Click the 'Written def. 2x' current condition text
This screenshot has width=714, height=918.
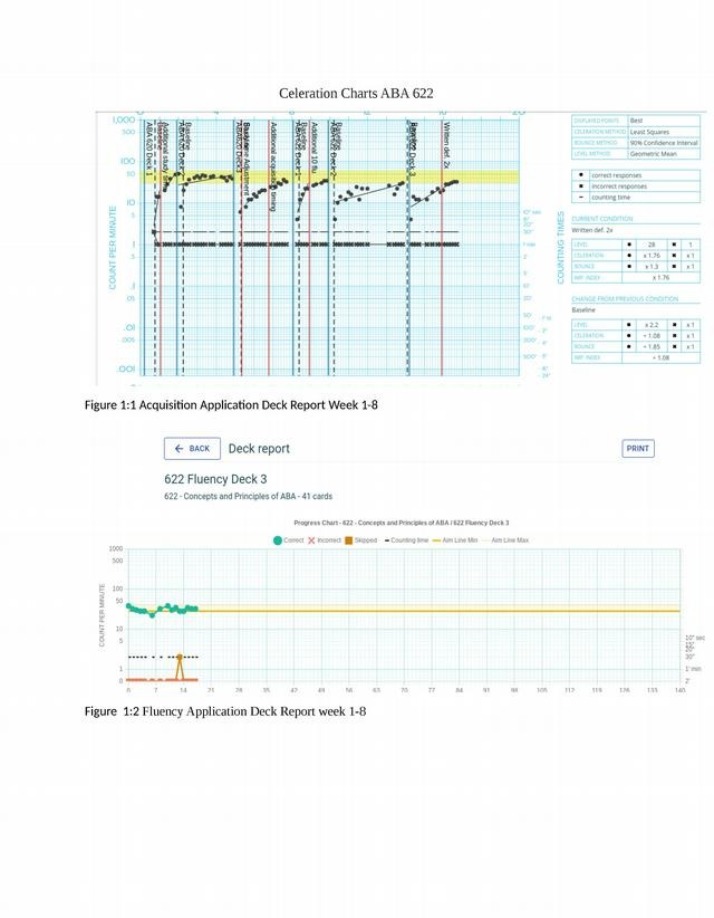click(x=592, y=230)
